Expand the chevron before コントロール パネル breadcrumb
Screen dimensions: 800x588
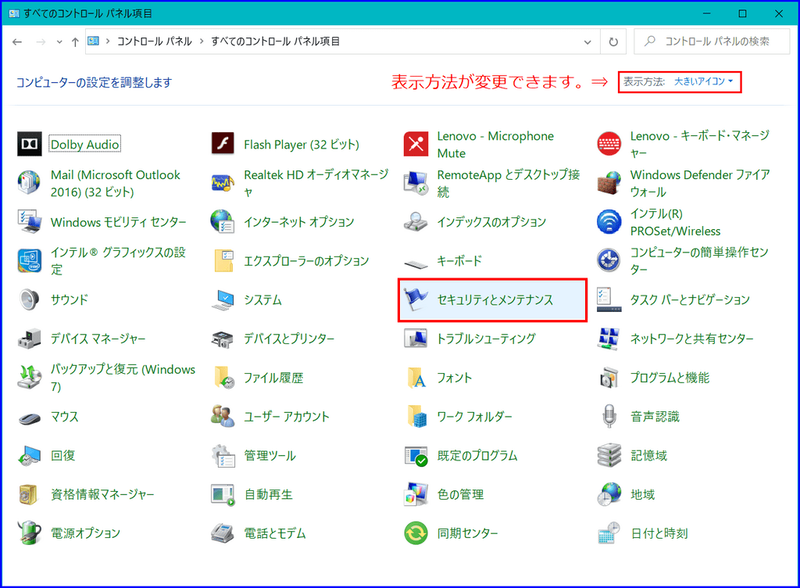tap(108, 41)
